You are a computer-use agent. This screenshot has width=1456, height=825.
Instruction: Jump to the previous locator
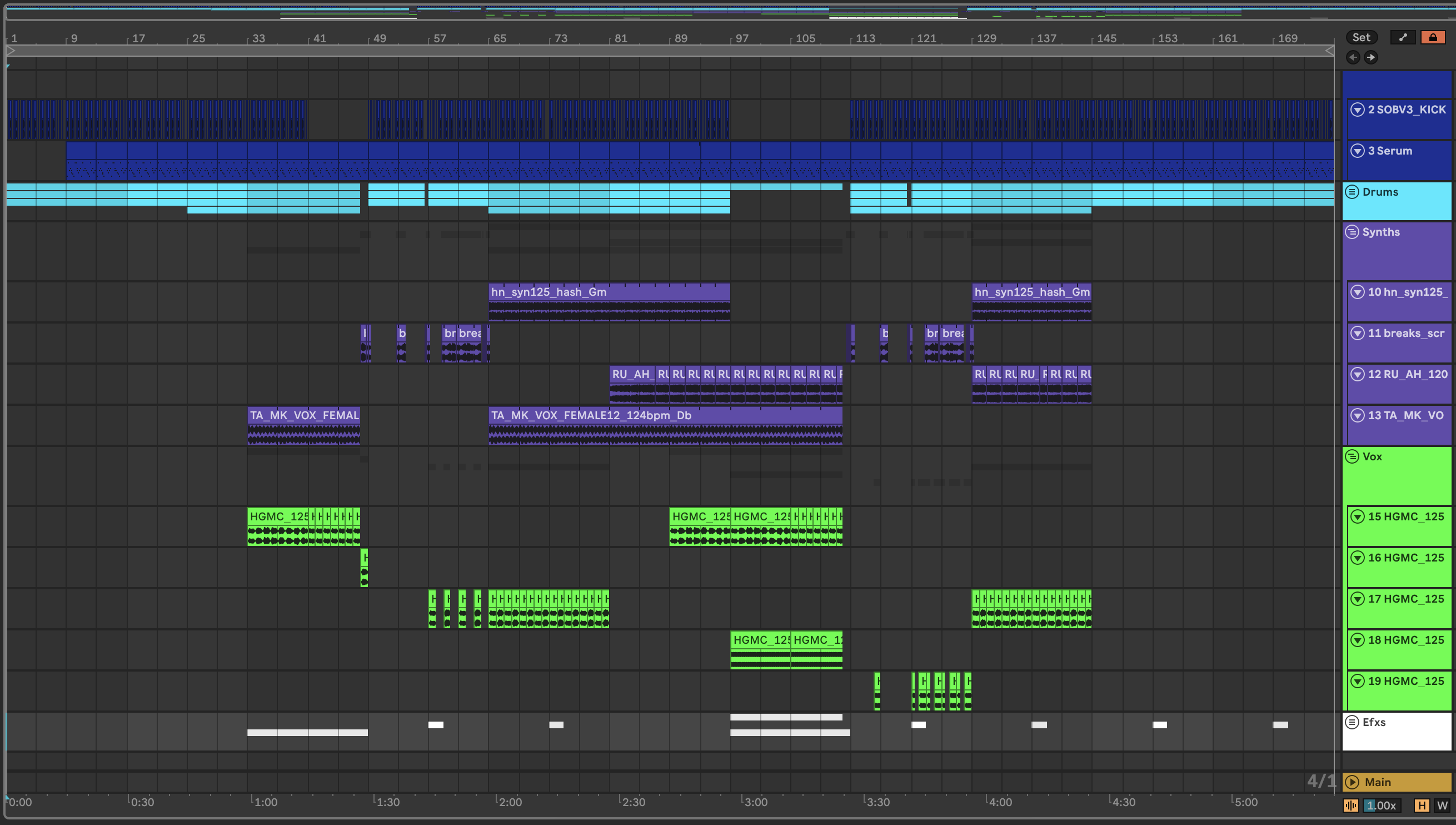(1353, 57)
